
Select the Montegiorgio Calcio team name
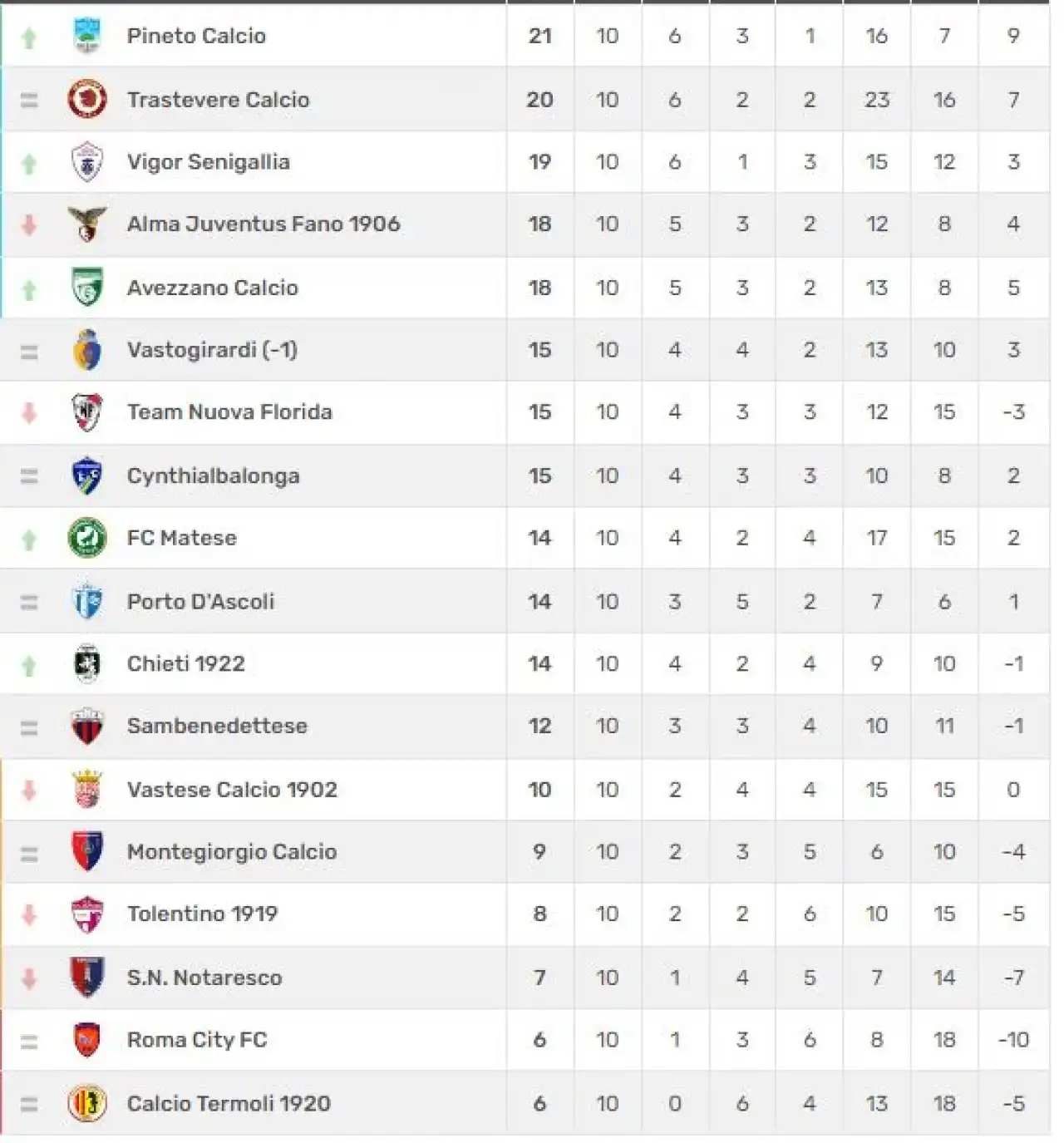click(232, 852)
